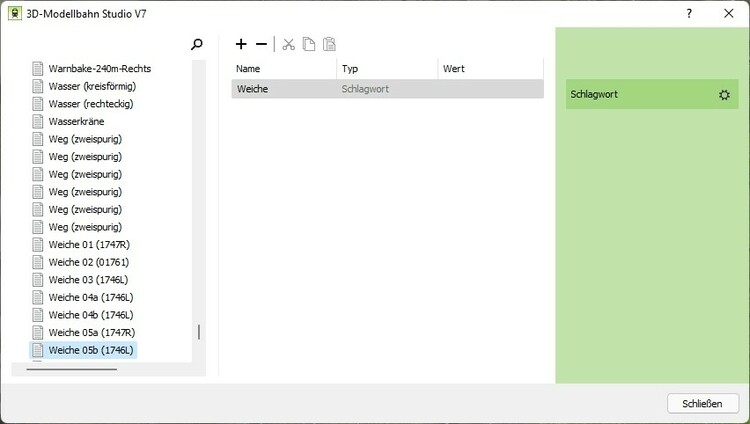Click document icon of Weiche 05b (1746L)
Image resolution: width=750 pixels, height=424 pixels.
click(38, 350)
